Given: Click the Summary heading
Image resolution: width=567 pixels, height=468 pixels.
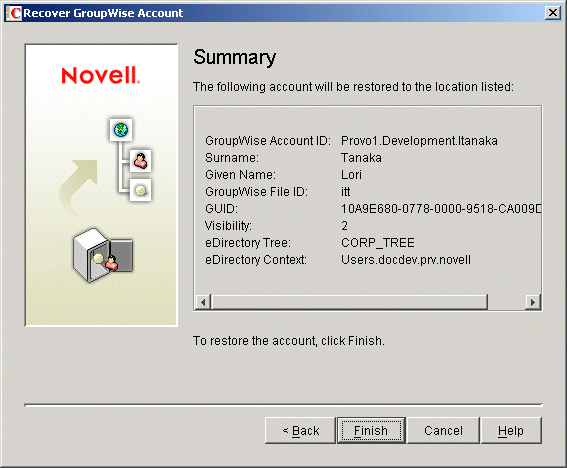Looking at the screenshot, I should pyautogui.click(x=235, y=58).
